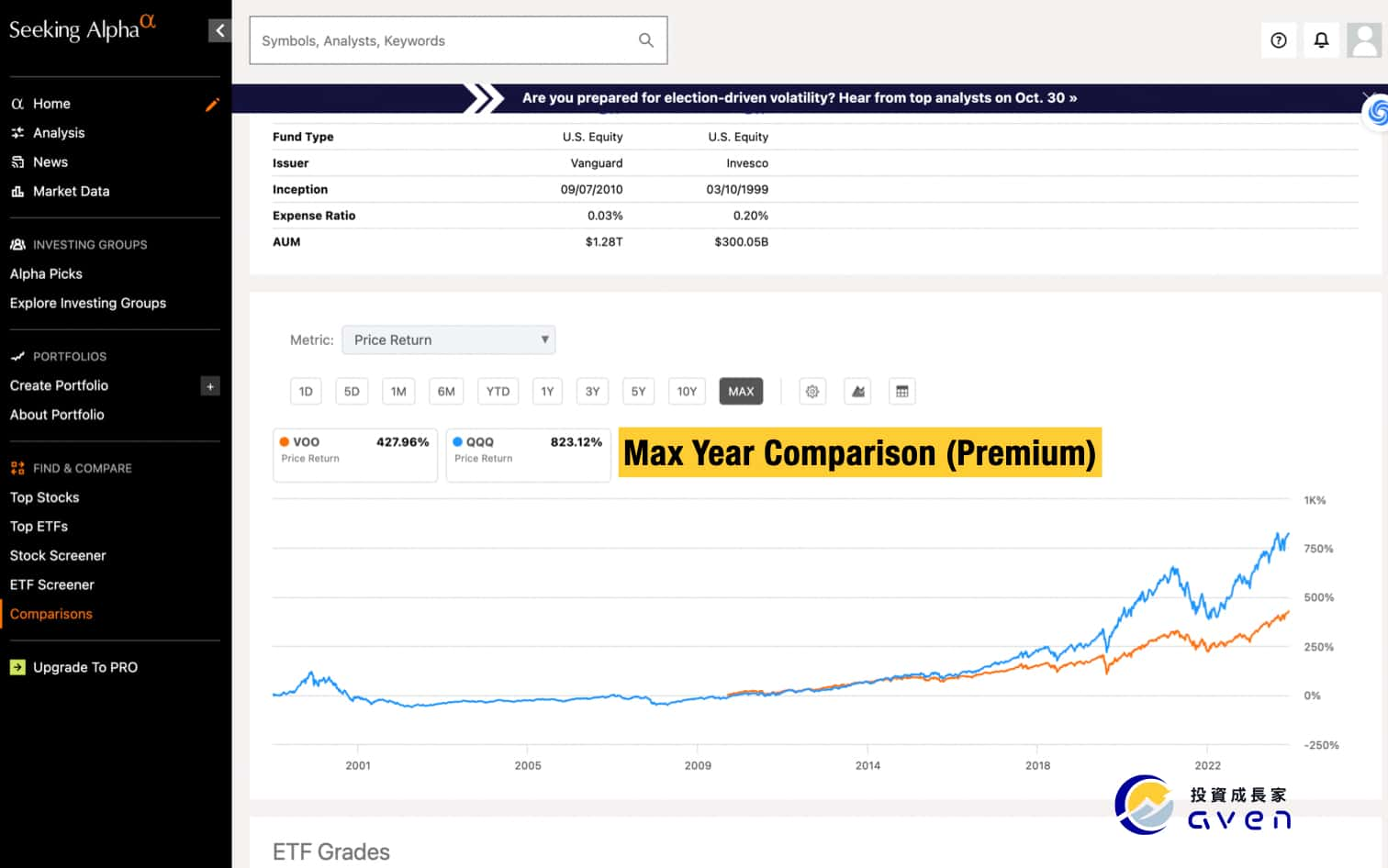Open the table view icon above chart

pyautogui.click(x=902, y=392)
